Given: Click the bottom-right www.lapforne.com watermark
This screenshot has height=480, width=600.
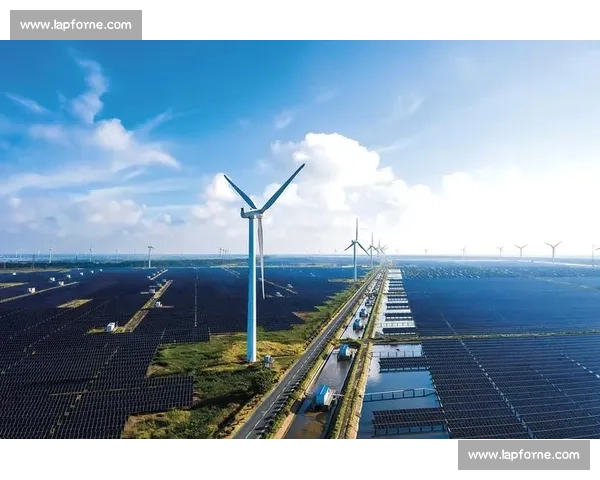Looking at the screenshot, I should (523, 455).
